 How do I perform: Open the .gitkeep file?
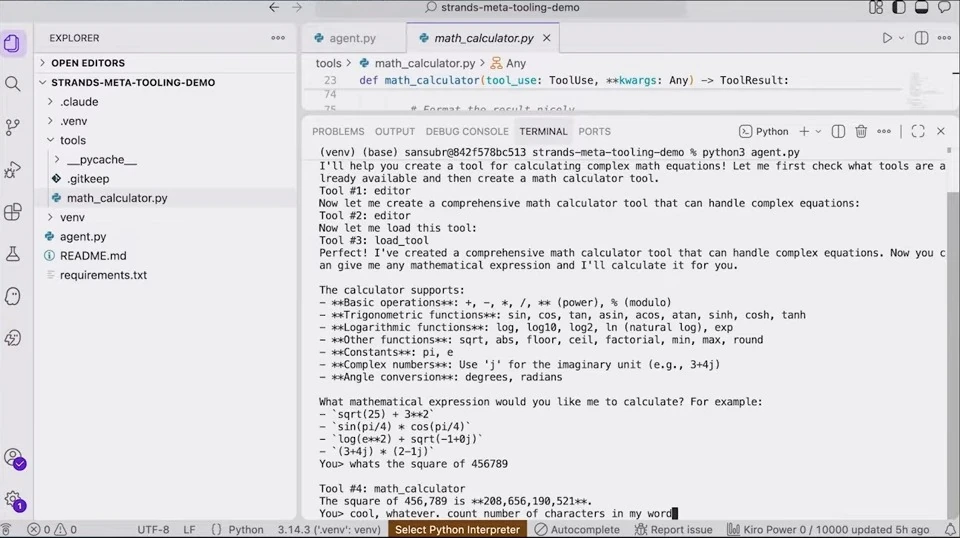165,179
